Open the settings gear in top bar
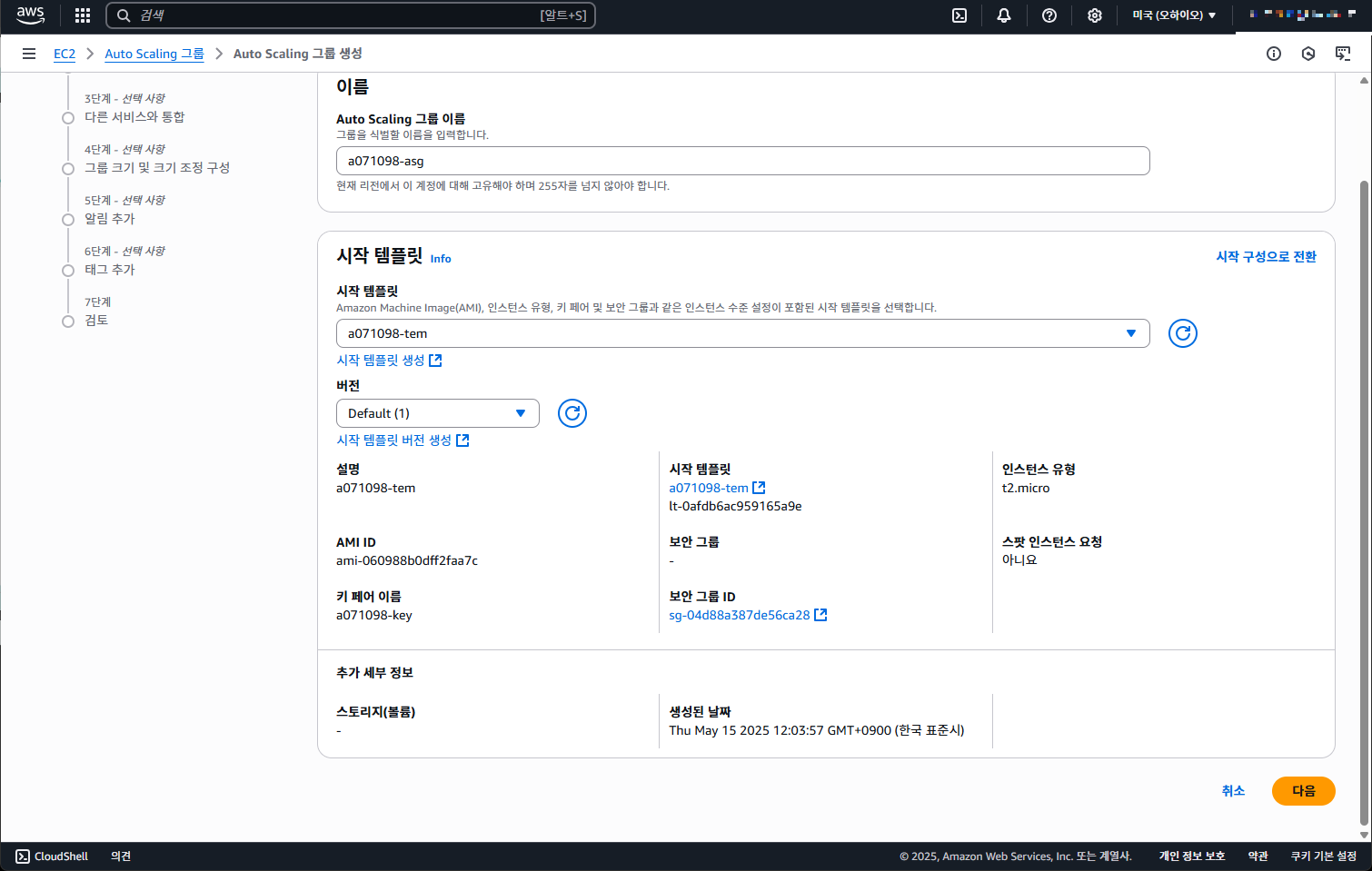 (1095, 15)
